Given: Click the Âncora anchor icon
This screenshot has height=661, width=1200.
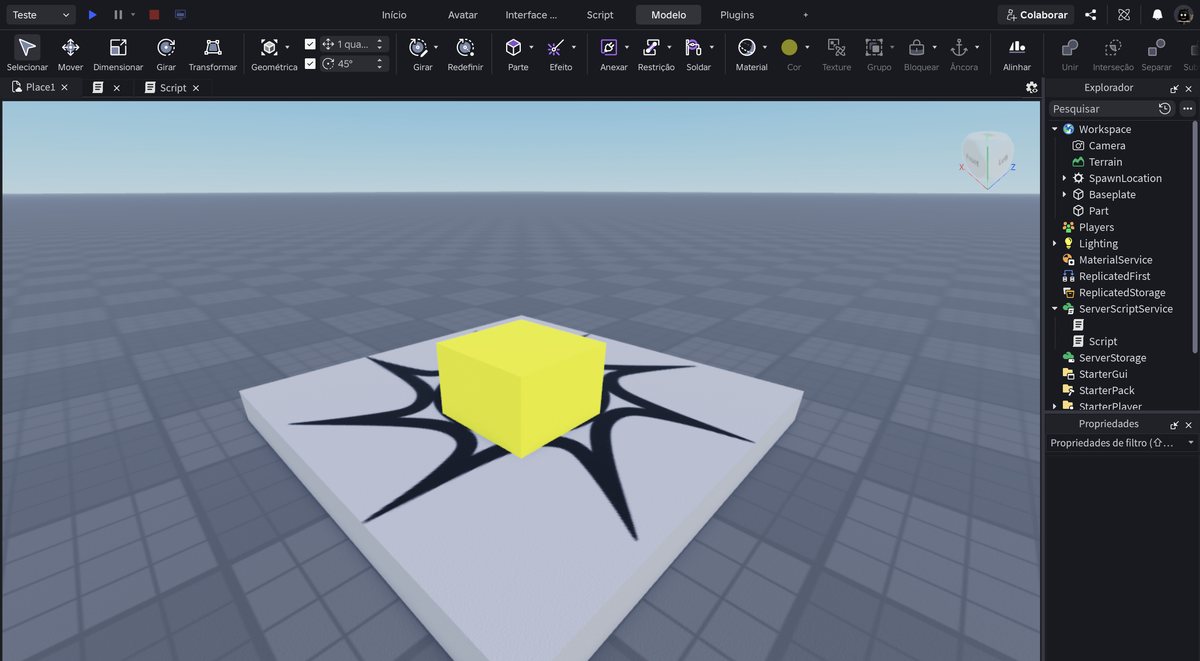Looking at the screenshot, I should [958, 47].
